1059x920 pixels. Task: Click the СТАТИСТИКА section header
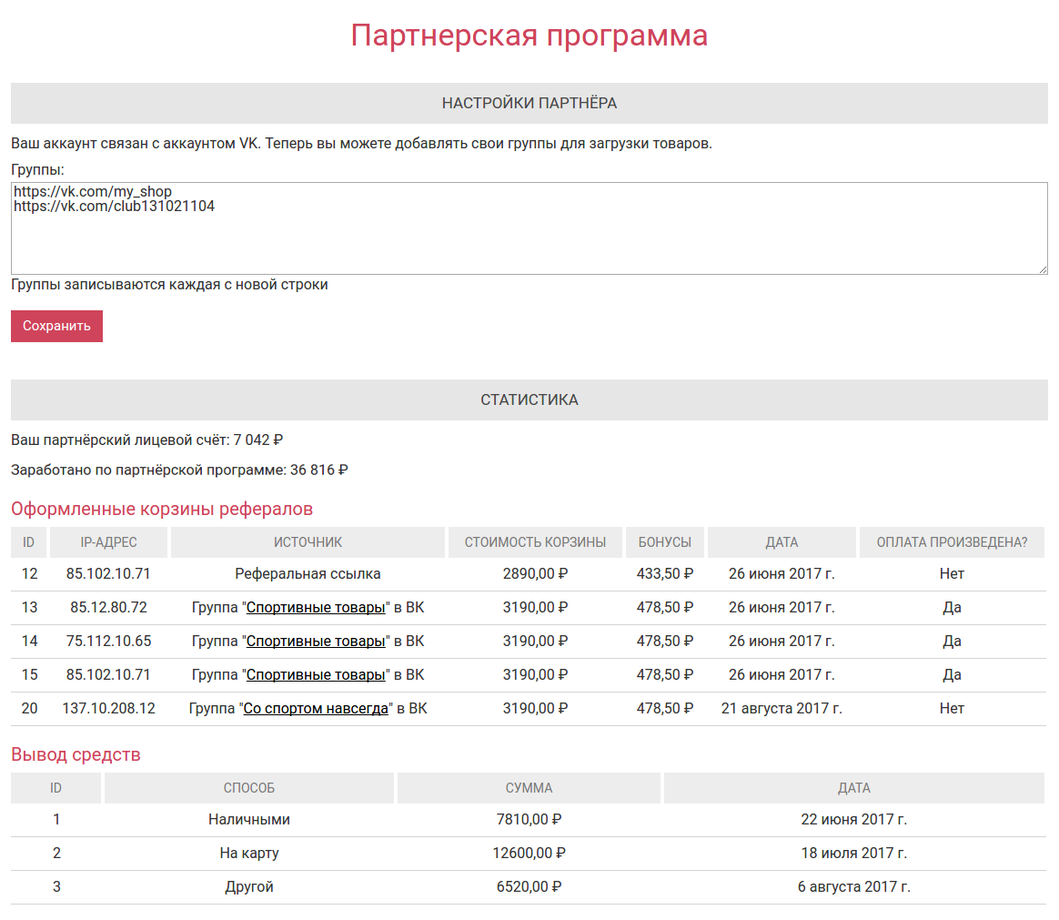(x=529, y=400)
